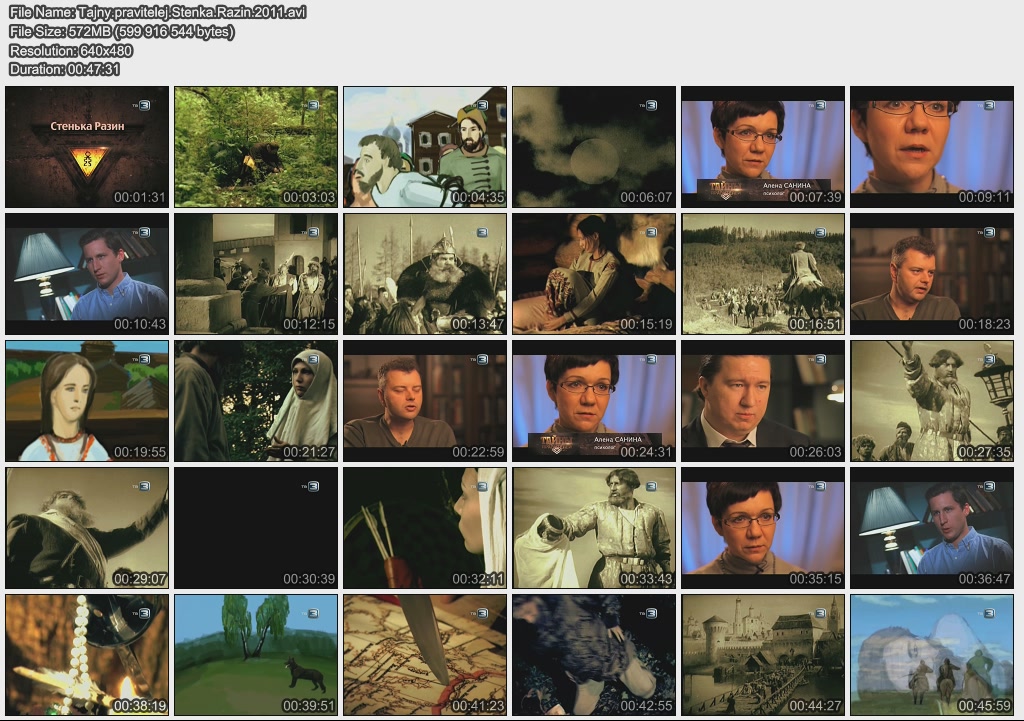Click the timestamp 00:45:59 on the last thumbnail
Screen dimensions: 1024x721
tap(984, 706)
